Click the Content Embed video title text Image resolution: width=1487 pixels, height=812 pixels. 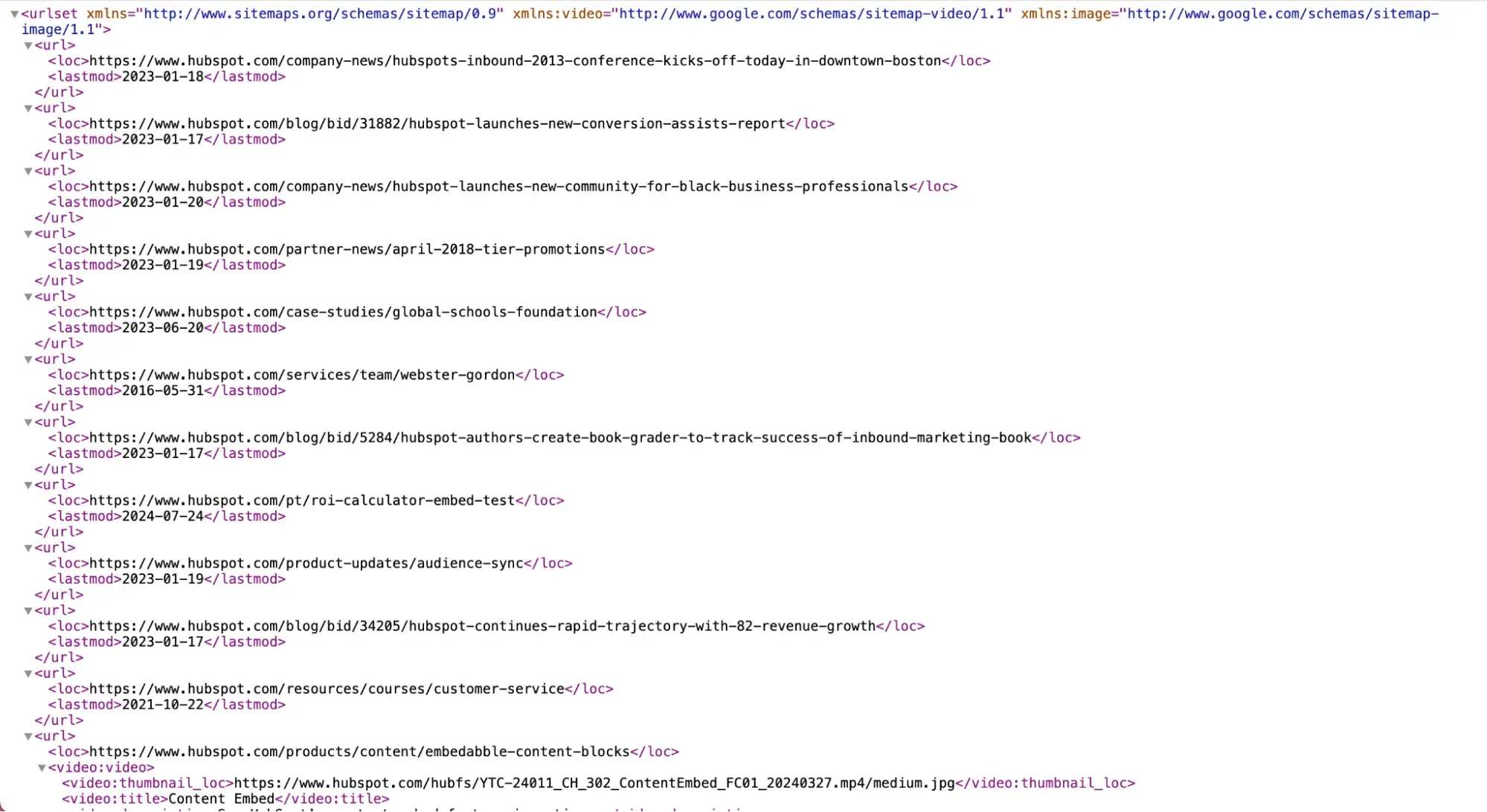pos(221,799)
